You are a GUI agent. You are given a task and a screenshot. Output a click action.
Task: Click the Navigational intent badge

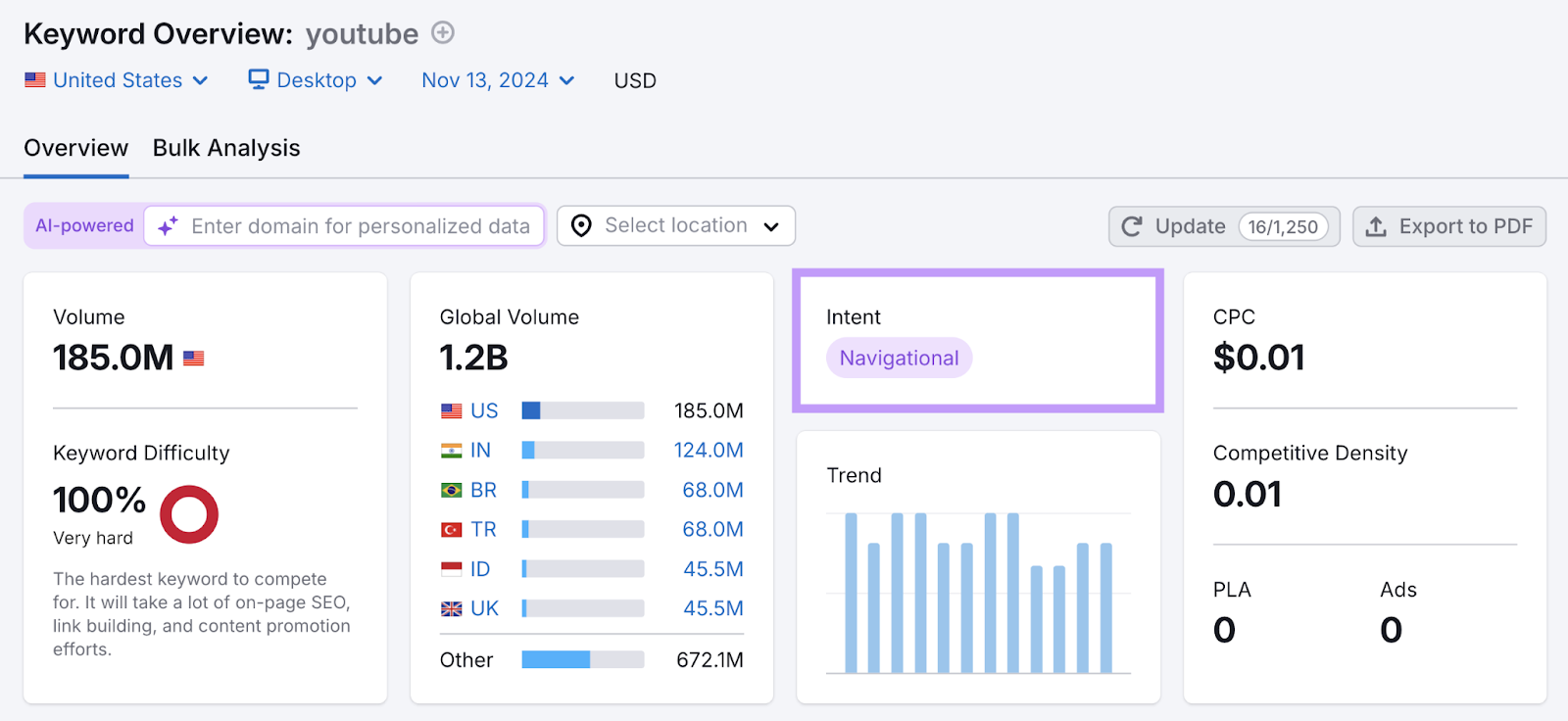click(899, 359)
